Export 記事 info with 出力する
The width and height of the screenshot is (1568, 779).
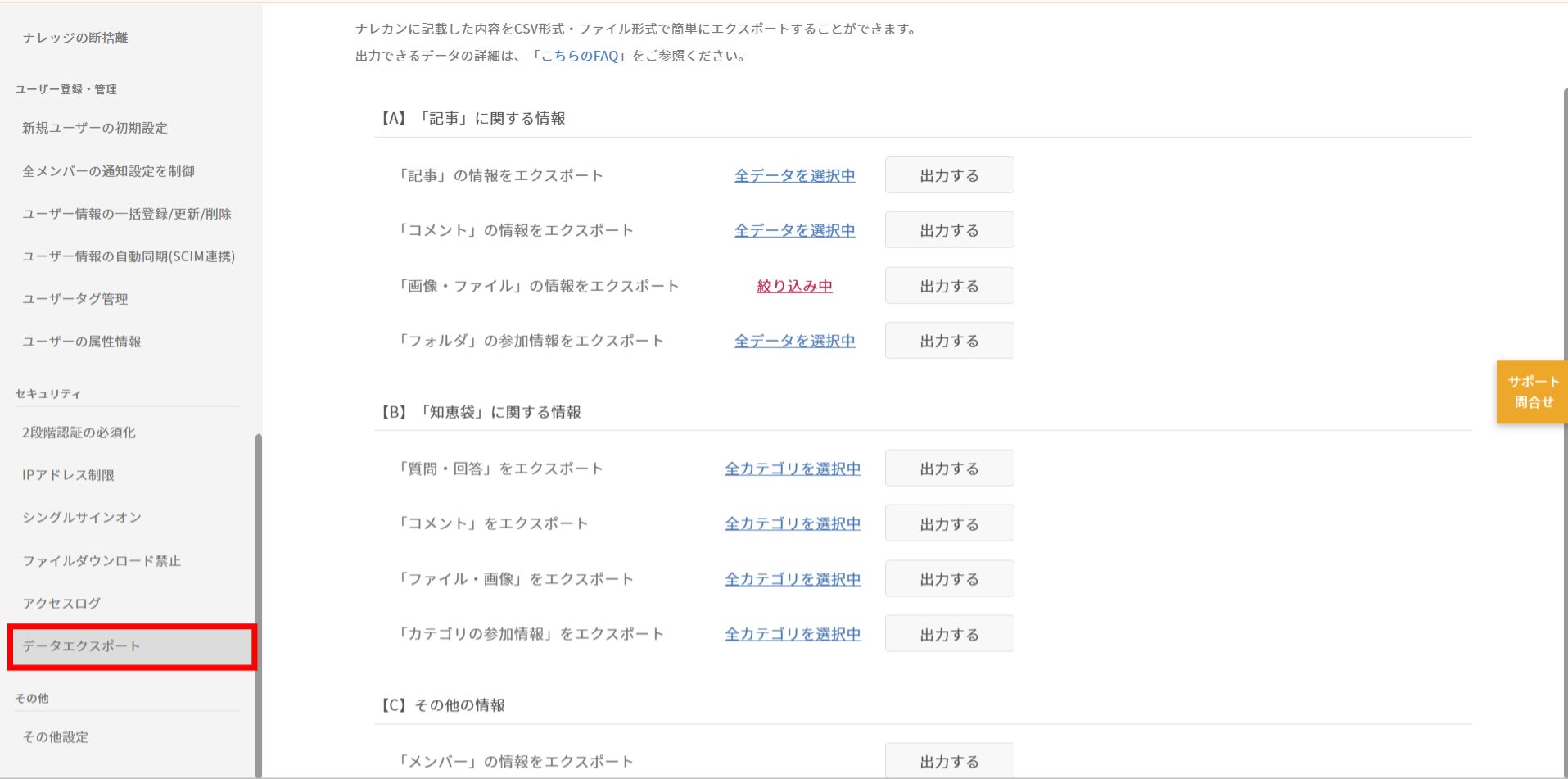tap(949, 175)
